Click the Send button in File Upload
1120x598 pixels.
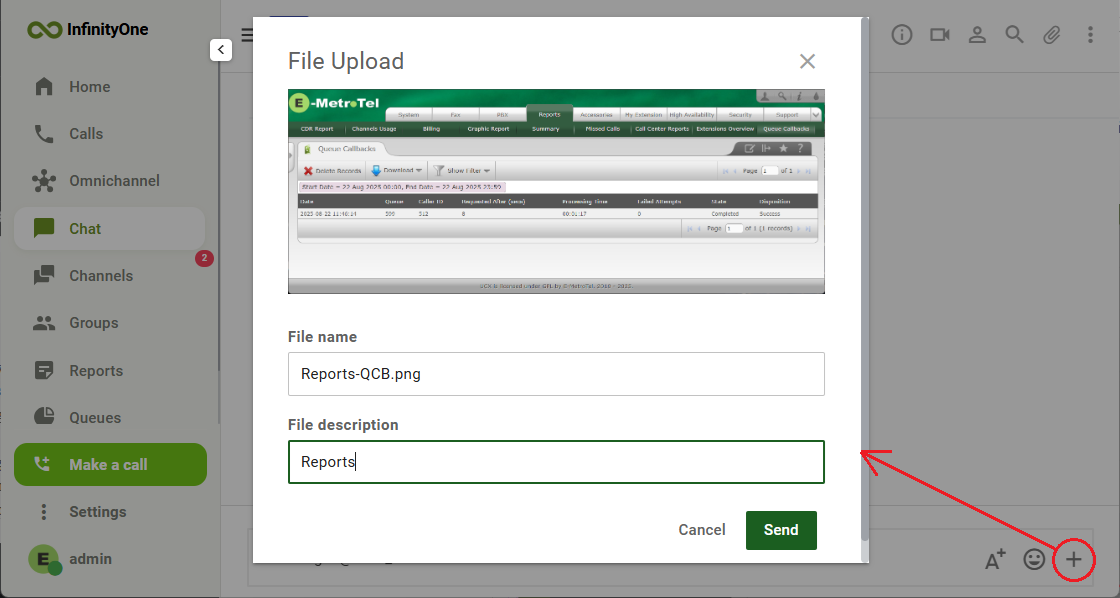click(x=781, y=530)
